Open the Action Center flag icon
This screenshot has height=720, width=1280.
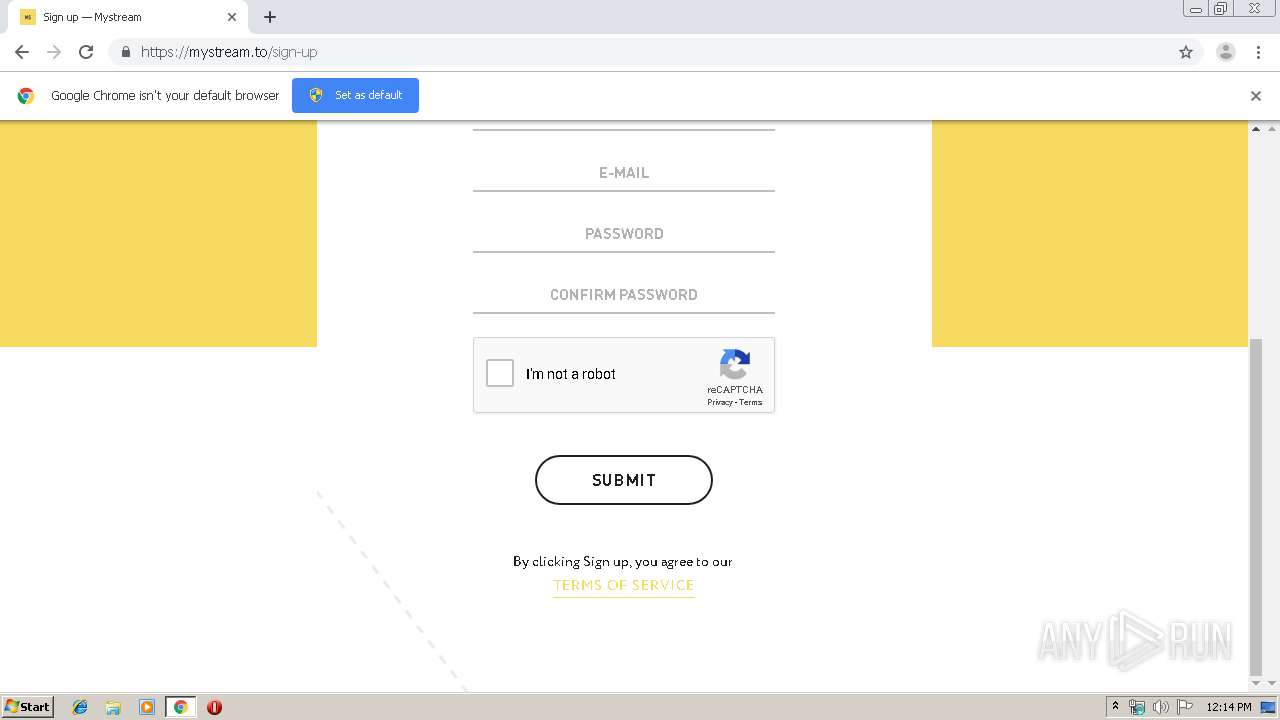(1185, 707)
